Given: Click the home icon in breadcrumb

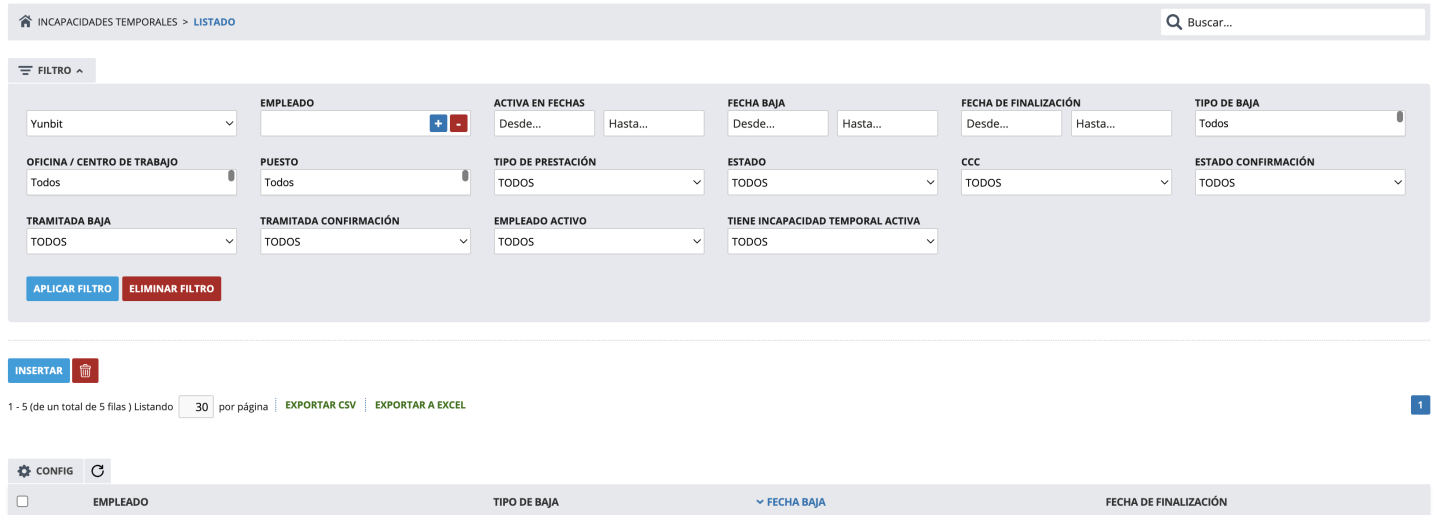Looking at the screenshot, I should click(26, 21).
